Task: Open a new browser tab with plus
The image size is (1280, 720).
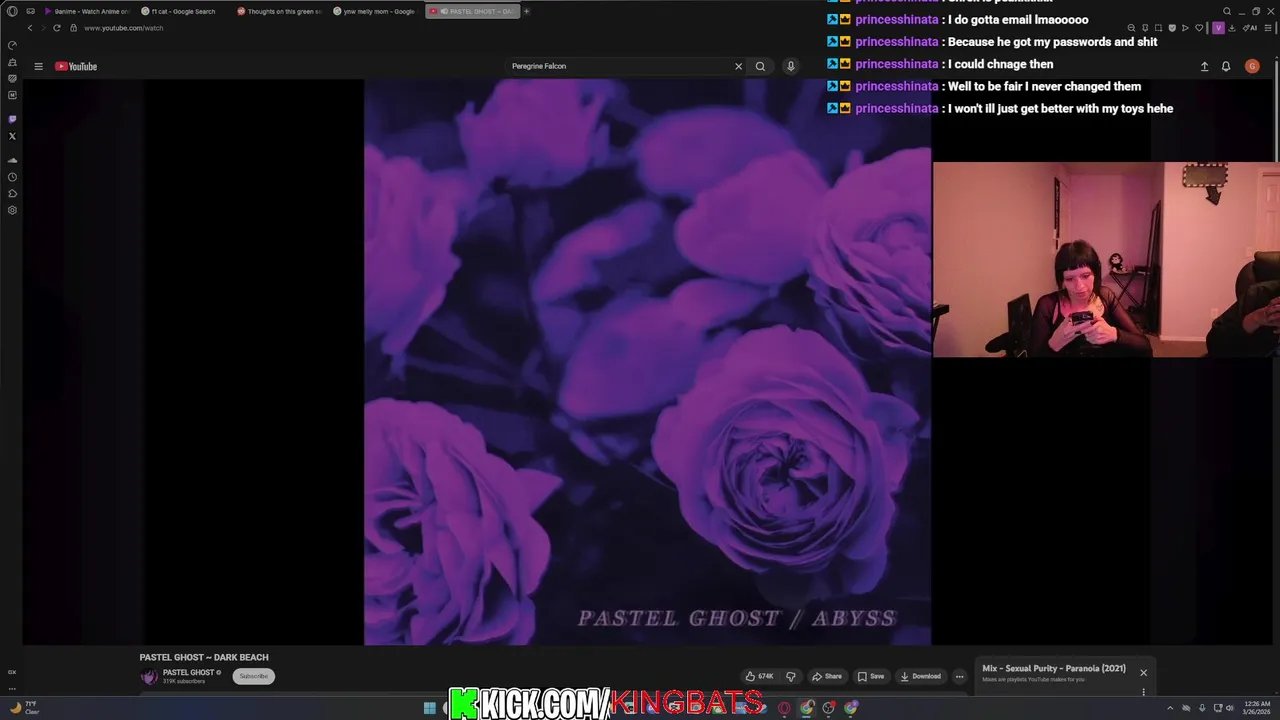Action: coord(527,11)
